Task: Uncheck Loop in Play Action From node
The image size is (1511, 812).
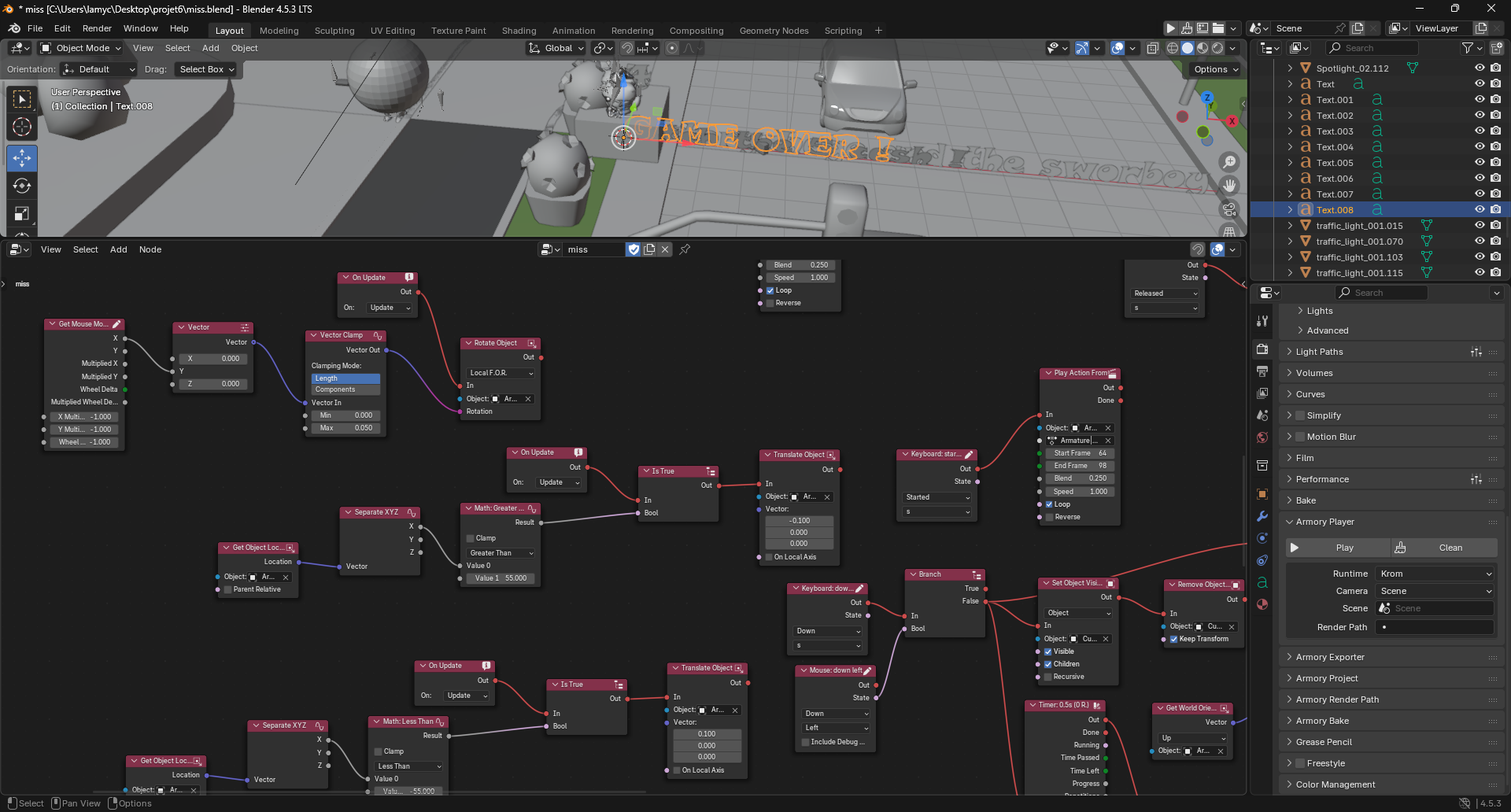Action: 1049,504
